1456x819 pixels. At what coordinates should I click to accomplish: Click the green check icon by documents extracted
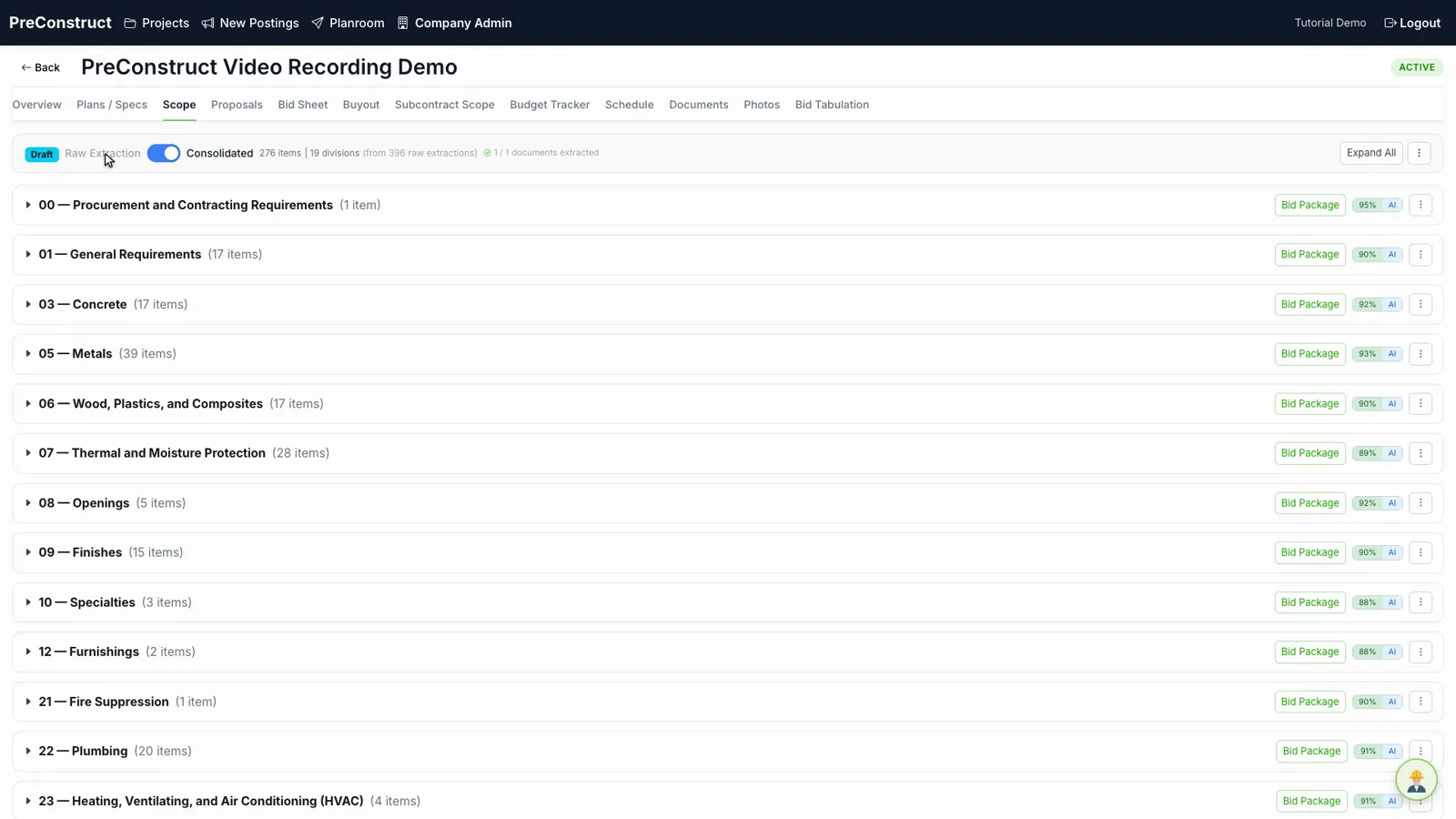(487, 153)
